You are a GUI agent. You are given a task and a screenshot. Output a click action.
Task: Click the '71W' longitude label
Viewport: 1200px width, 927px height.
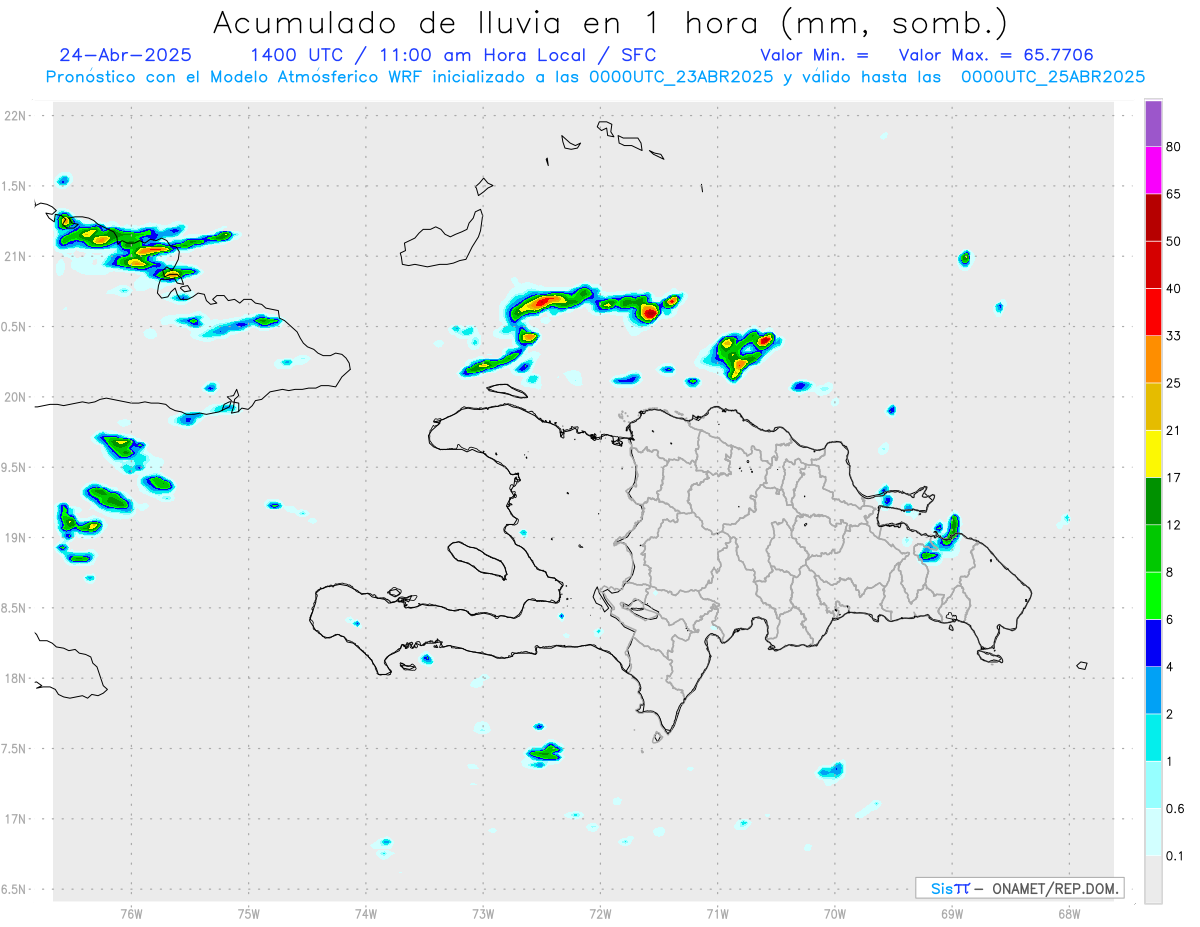(x=717, y=913)
